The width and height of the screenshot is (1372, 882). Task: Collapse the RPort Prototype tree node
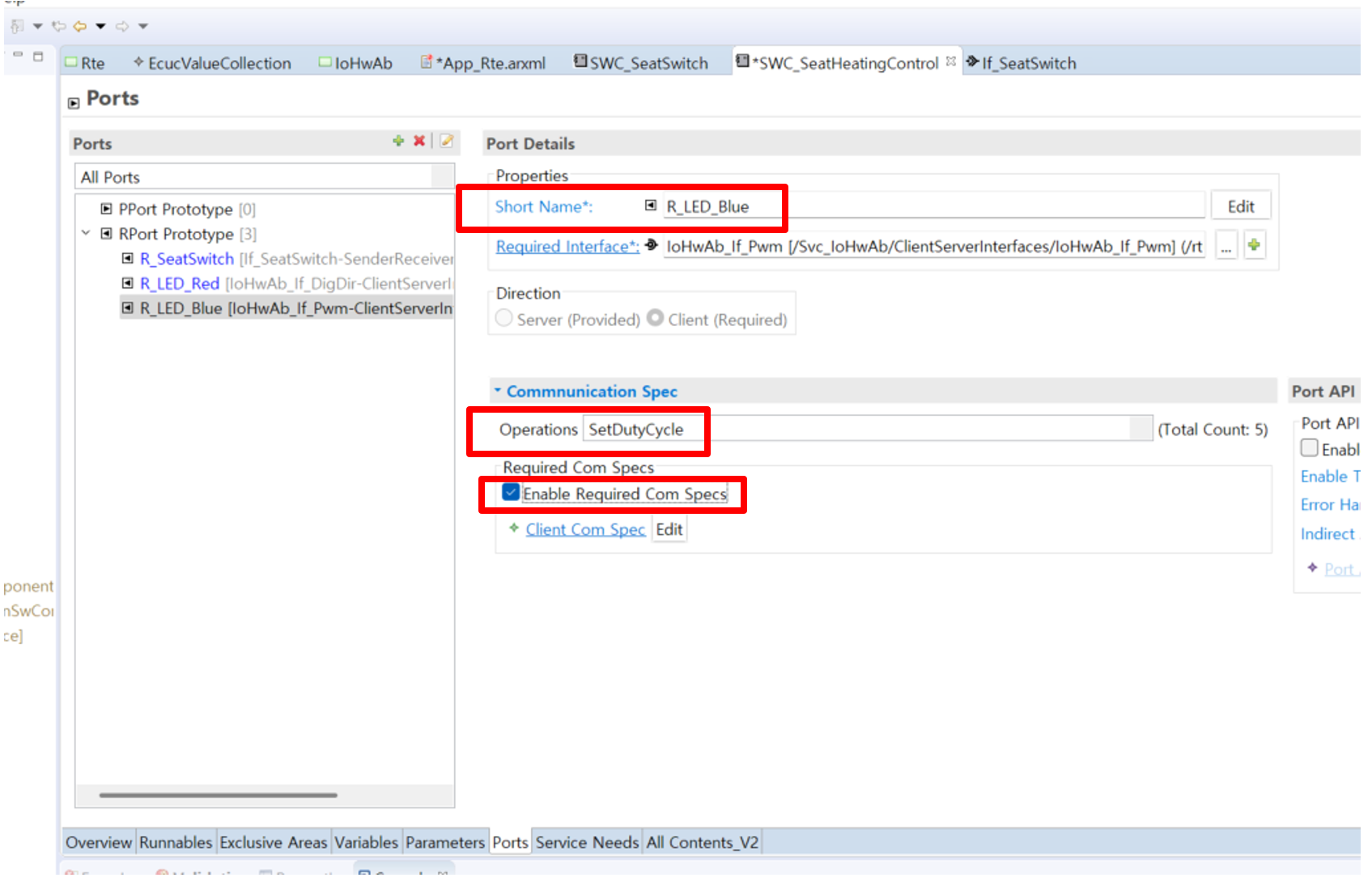[86, 234]
